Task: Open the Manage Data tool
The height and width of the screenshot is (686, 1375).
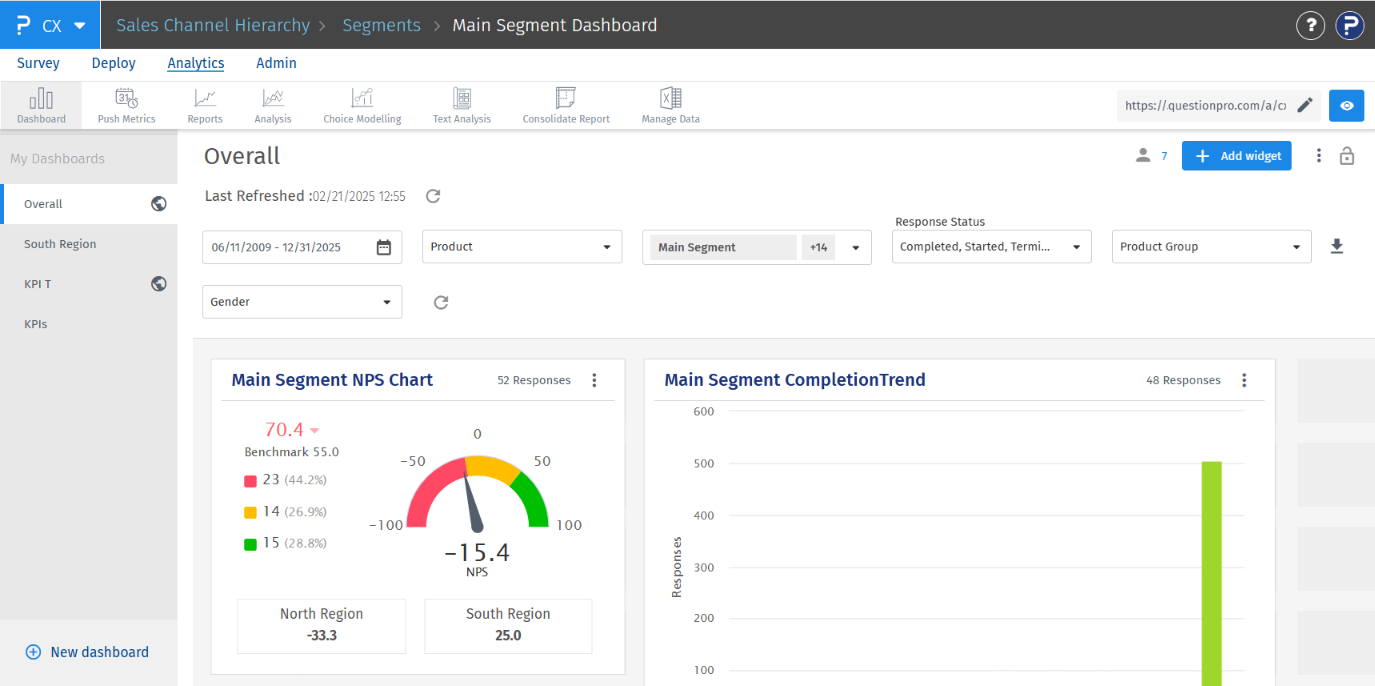Action: (670, 105)
